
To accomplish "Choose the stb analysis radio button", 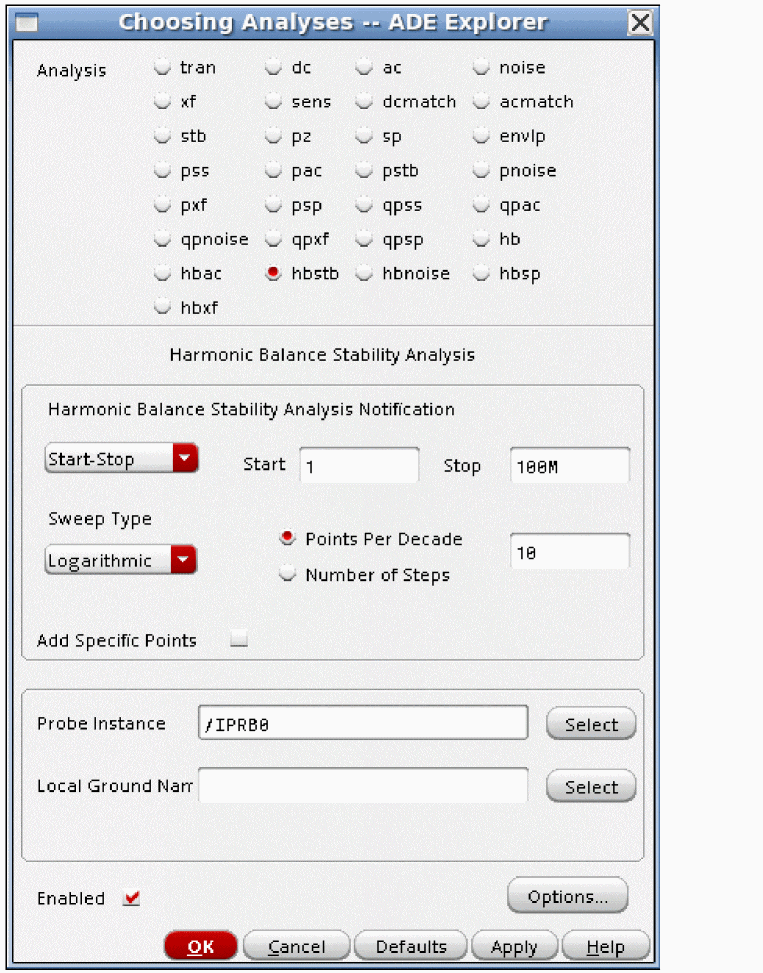I will [162, 137].
